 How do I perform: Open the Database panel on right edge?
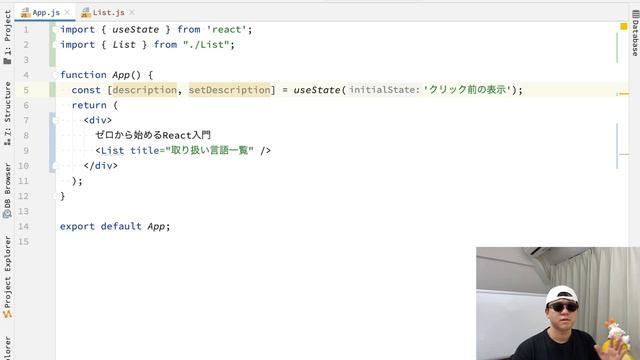[x=635, y=33]
